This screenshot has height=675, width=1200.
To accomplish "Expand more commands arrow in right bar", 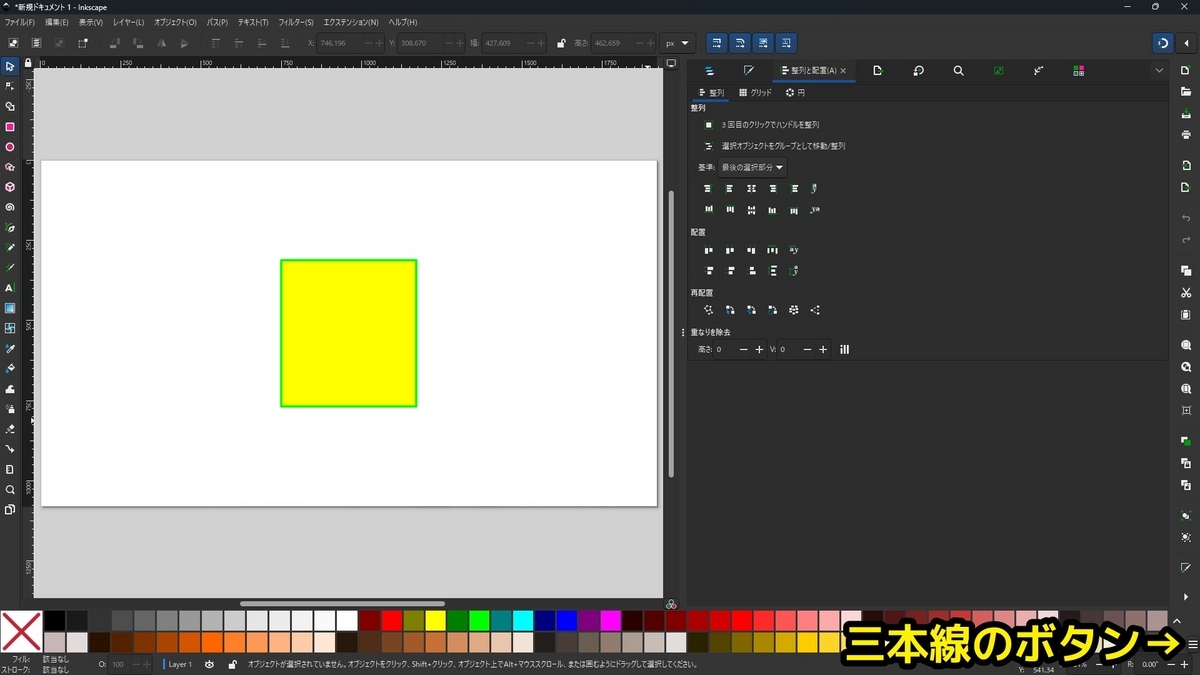I will (1186, 596).
